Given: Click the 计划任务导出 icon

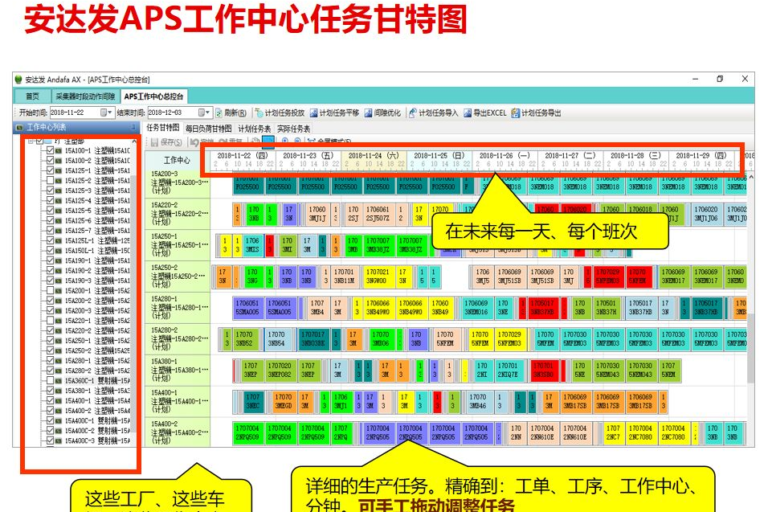Looking at the screenshot, I should click(x=515, y=113).
